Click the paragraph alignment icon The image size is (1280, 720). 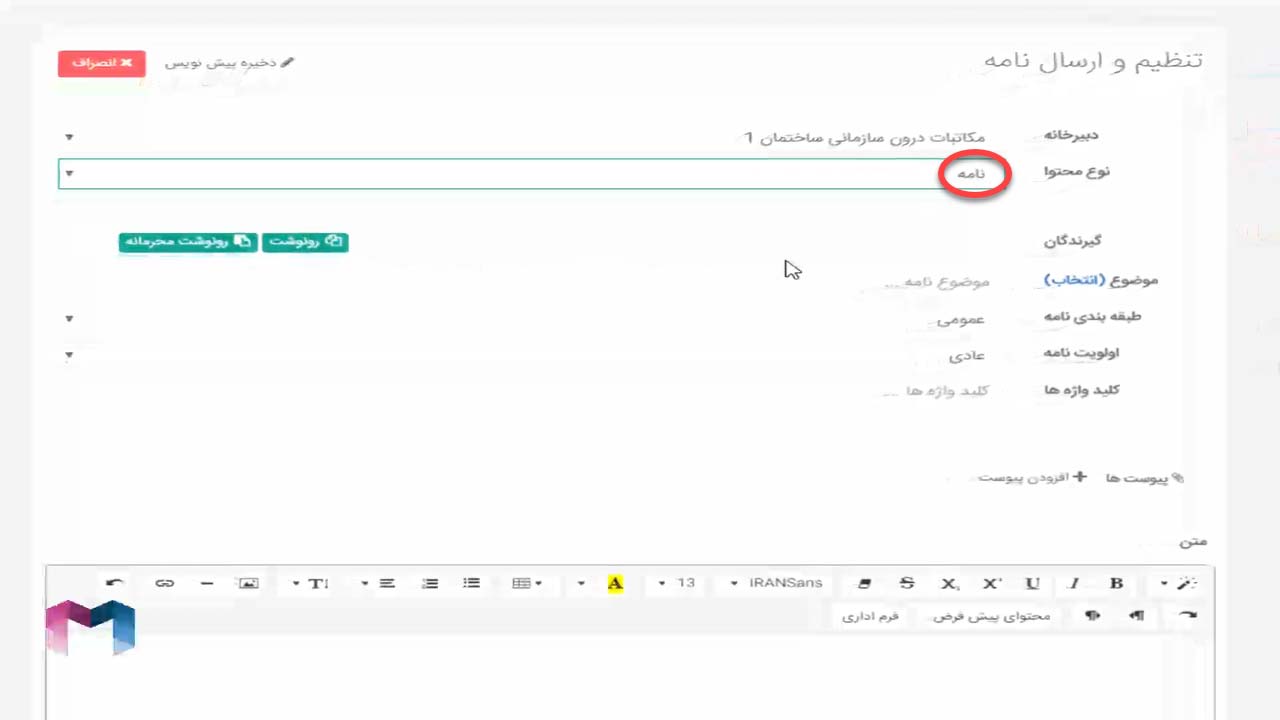pos(387,583)
